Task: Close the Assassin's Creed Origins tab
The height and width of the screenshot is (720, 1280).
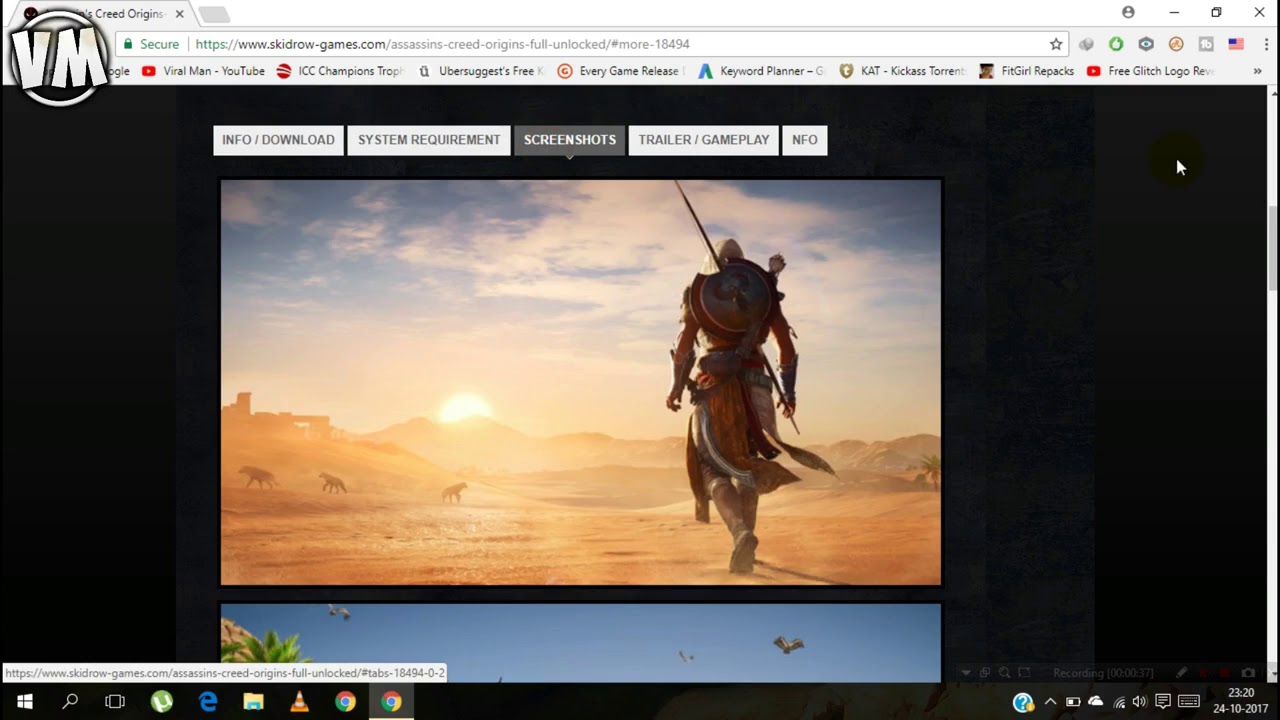Action: 179,14
